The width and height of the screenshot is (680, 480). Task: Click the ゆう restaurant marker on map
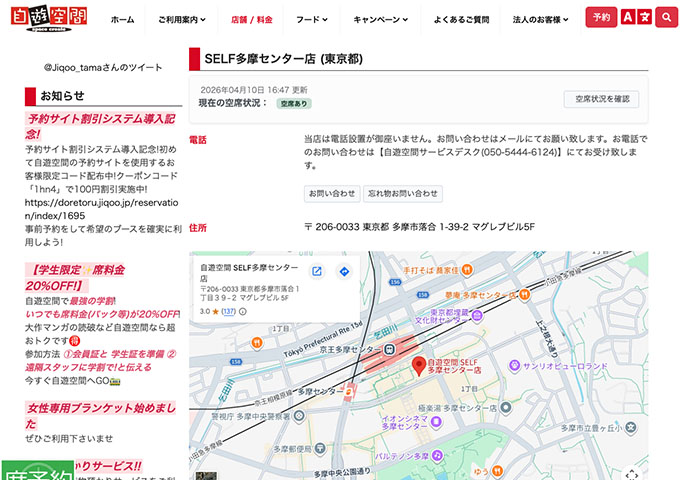tap(498, 471)
